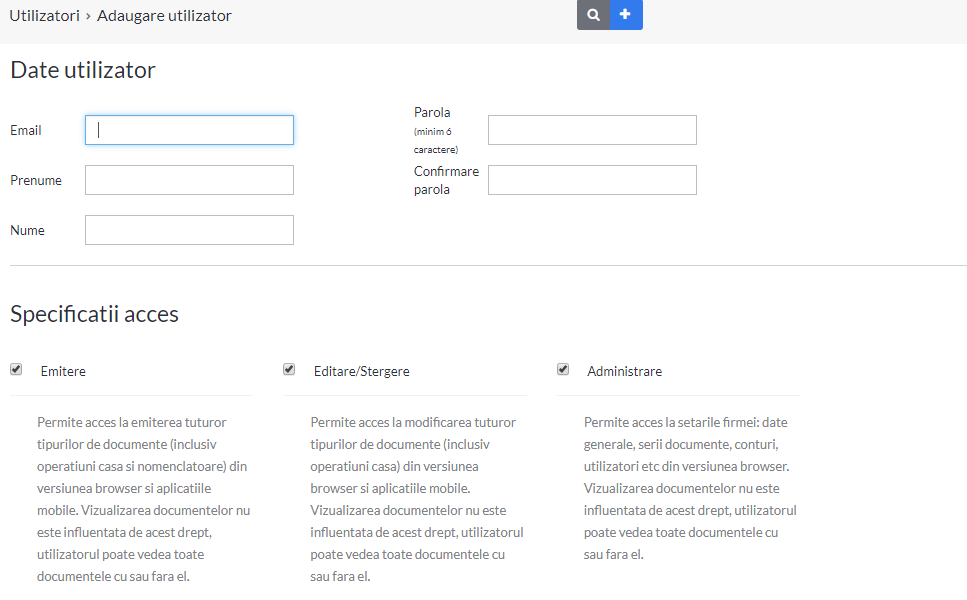Click the Parola field label
This screenshot has width=967, height=600.
click(432, 112)
